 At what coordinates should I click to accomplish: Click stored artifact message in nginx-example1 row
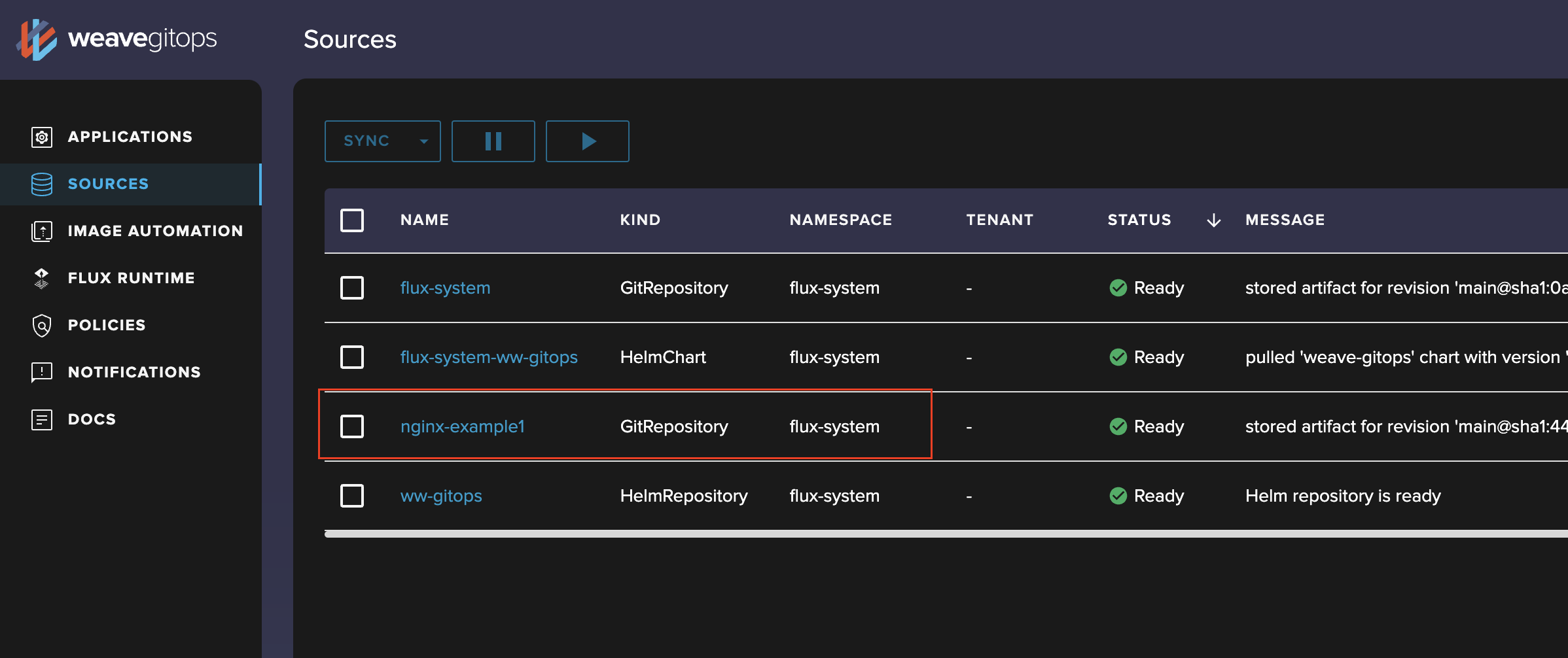(1406, 426)
